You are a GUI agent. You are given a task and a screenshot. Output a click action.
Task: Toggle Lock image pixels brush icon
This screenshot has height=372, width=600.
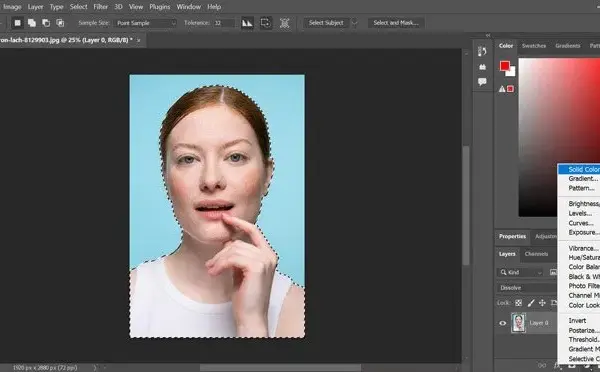[531, 303]
